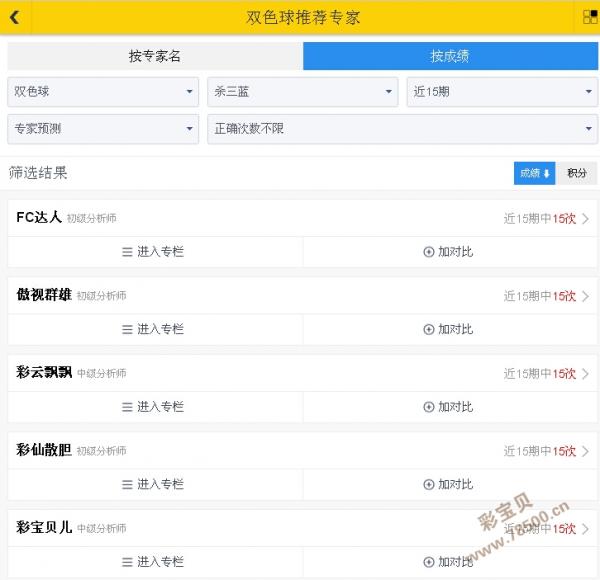Enter the column of 彩仙散胆
This screenshot has height=580, width=600.
155,485
